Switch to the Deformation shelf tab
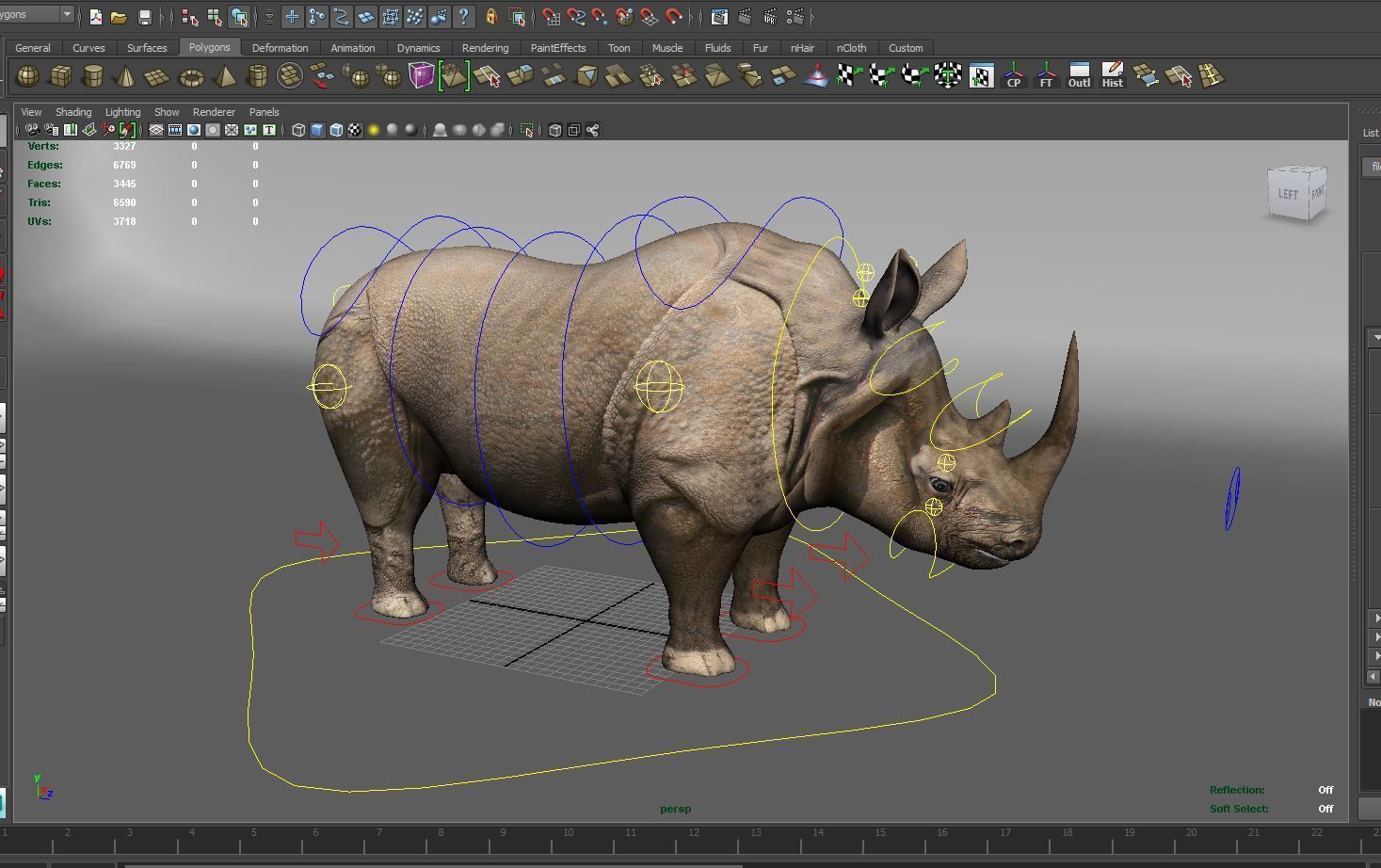 280,48
